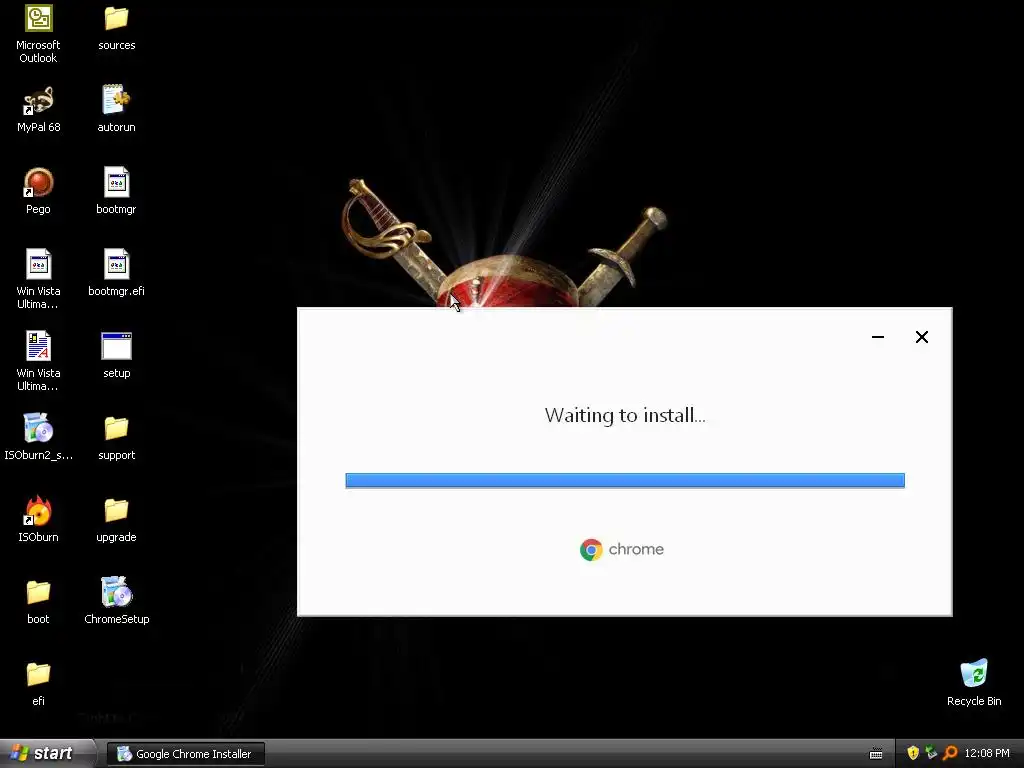Select the bootmgr file icon

(x=116, y=182)
